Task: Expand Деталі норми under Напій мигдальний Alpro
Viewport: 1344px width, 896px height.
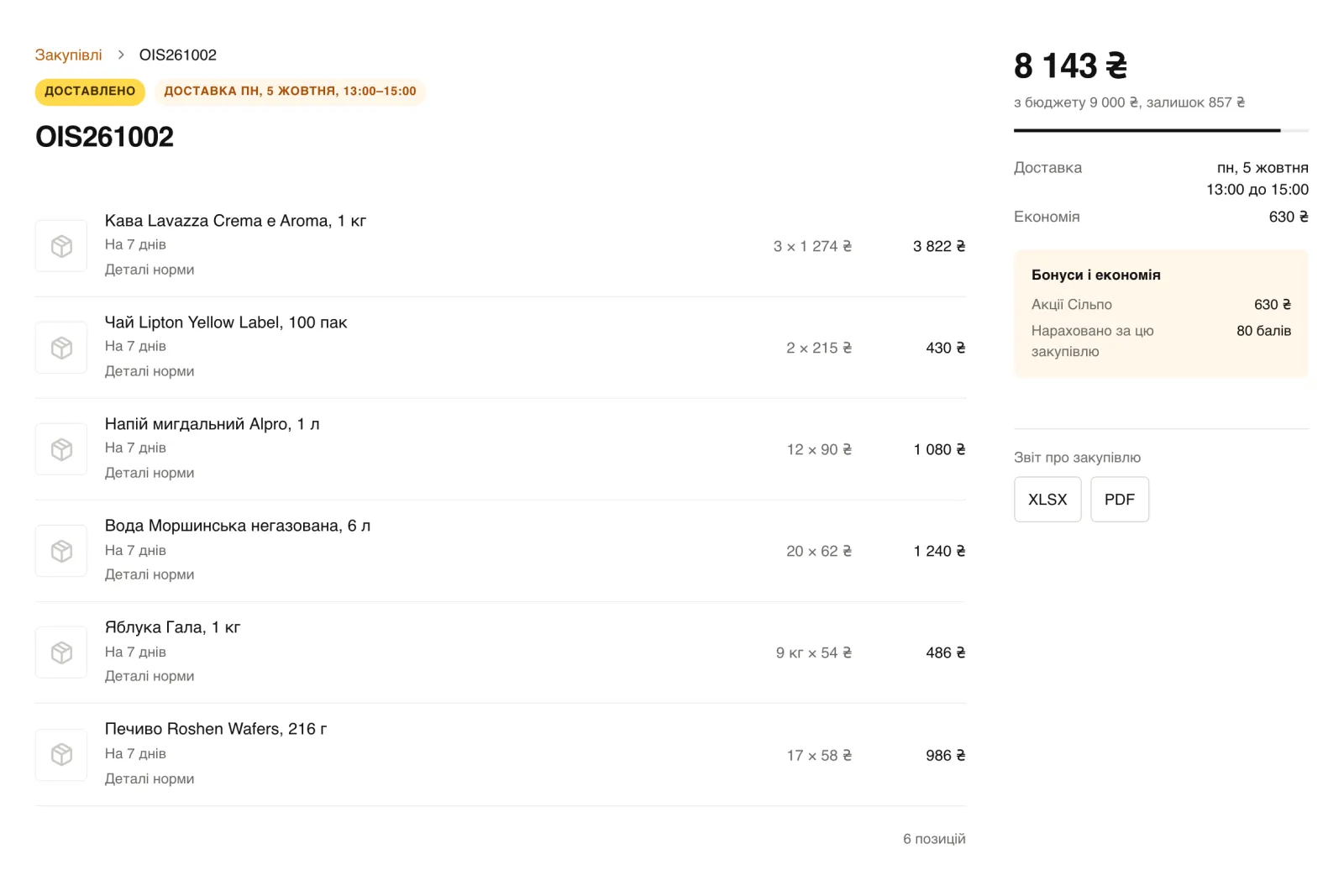Action: click(150, 473)
